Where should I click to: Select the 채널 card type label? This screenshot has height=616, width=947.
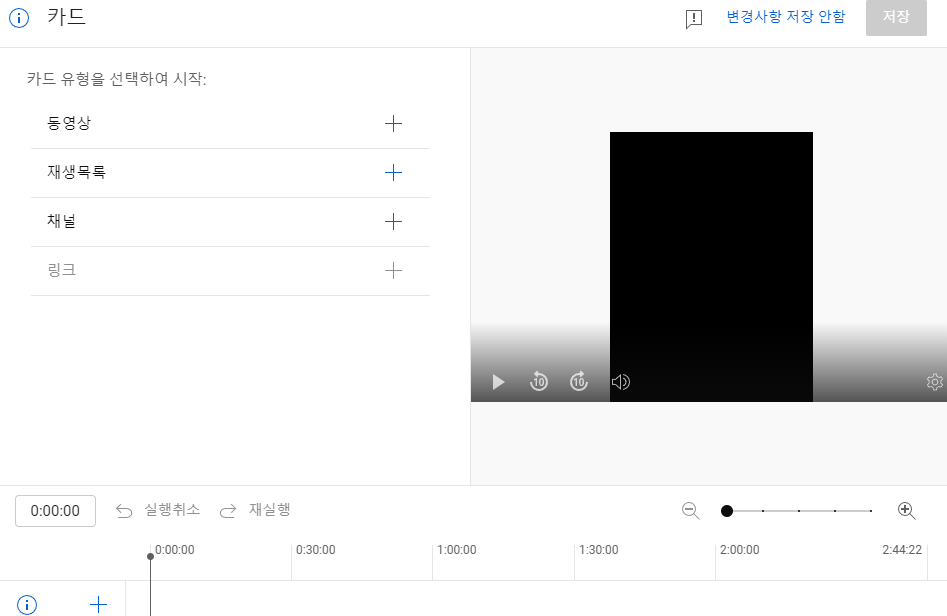62,221
